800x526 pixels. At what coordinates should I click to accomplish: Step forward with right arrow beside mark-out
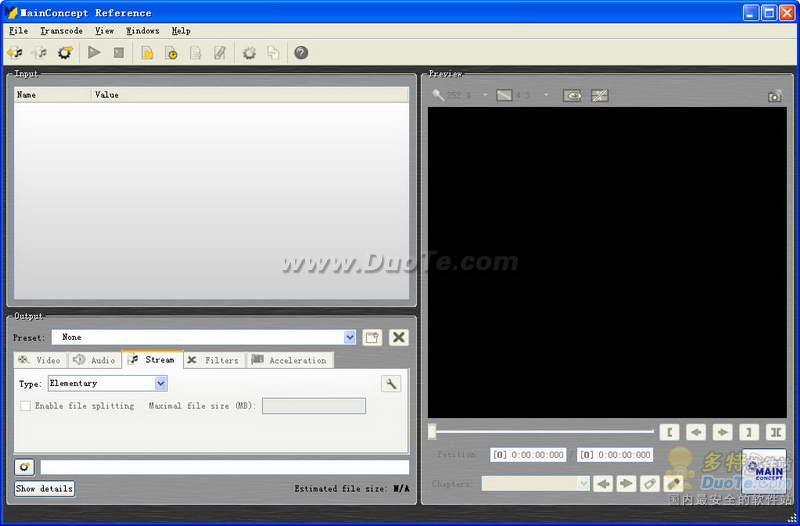tap(722, 432)
